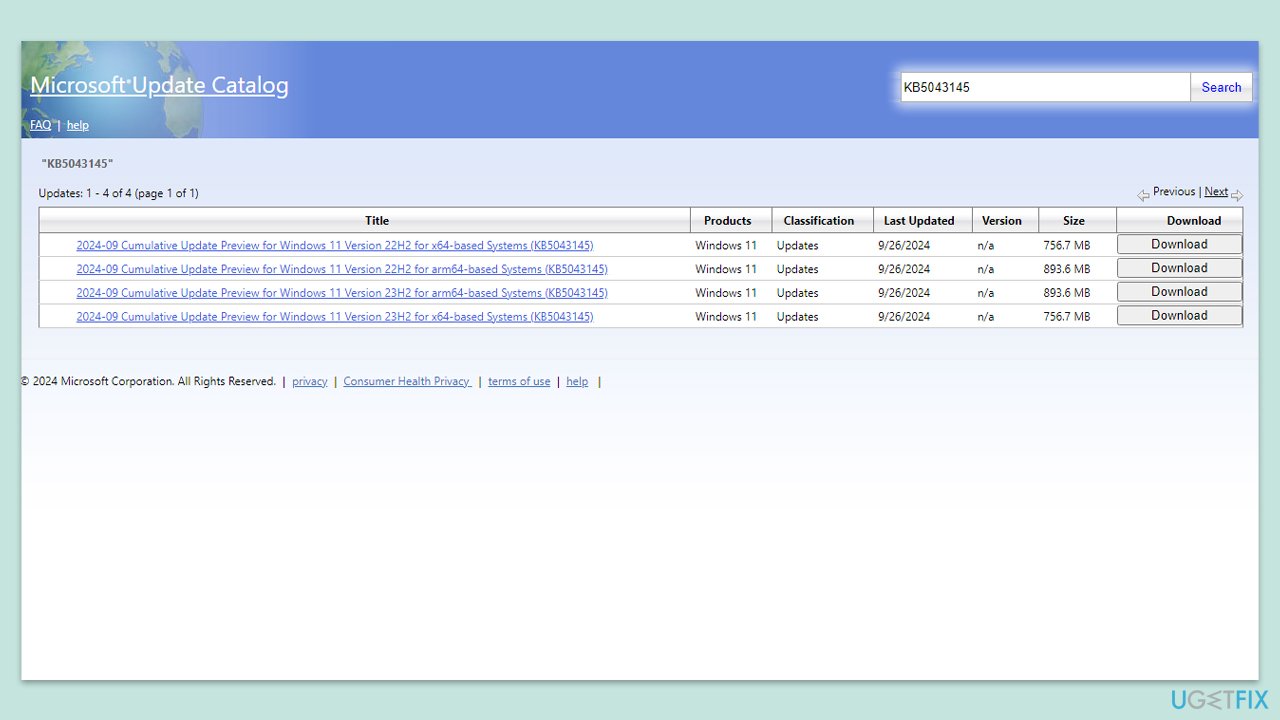This screenshot has width=1280, height=720.
Task: Open the Consumer Health Privacy link
Action: coord(406,382)
